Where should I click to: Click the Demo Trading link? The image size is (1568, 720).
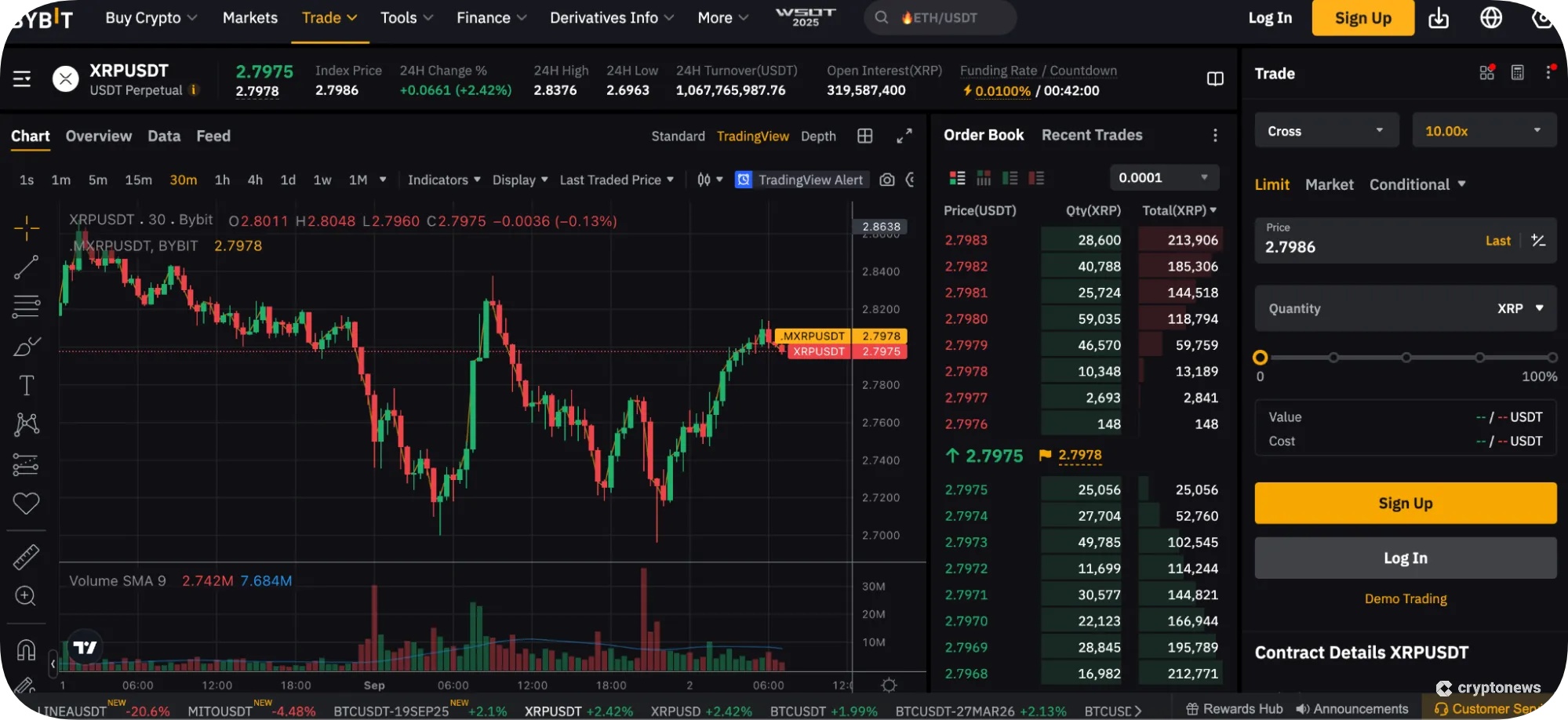point(1405,598)
